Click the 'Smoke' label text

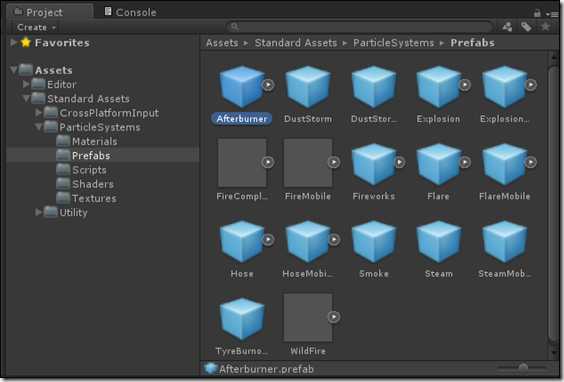(x=374, y=274)
